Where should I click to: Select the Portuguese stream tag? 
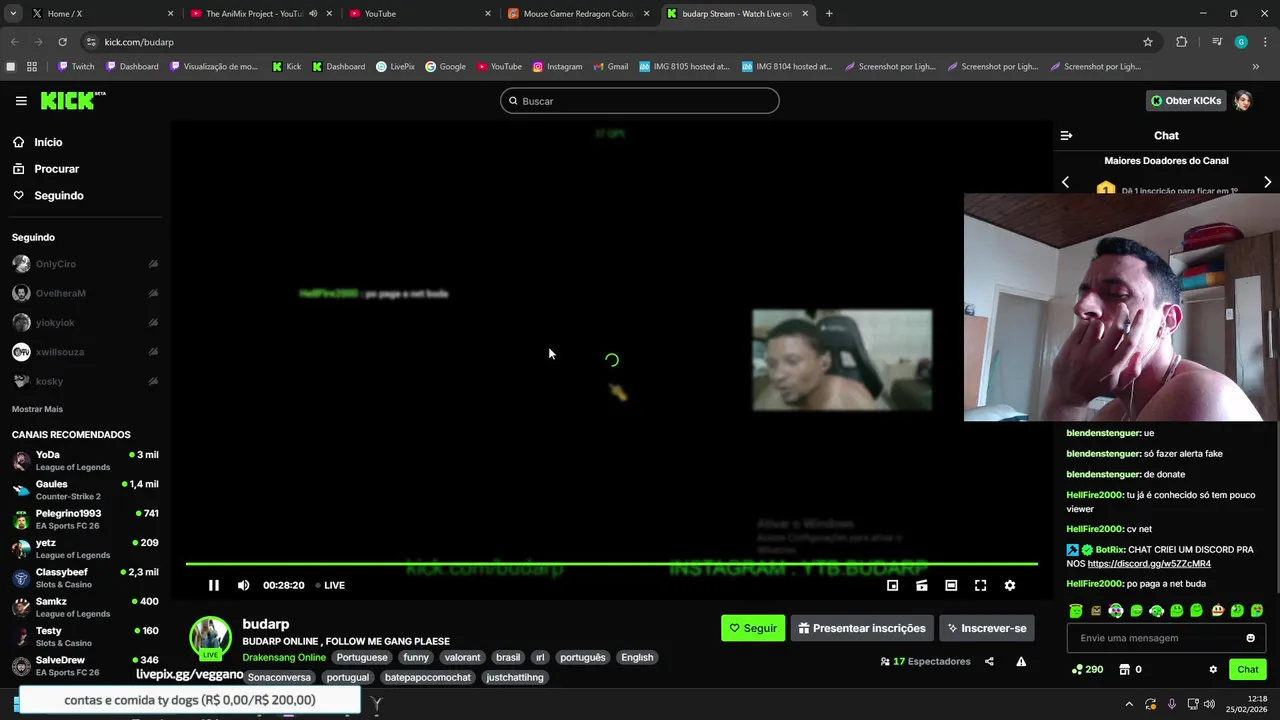click(362, 657)
